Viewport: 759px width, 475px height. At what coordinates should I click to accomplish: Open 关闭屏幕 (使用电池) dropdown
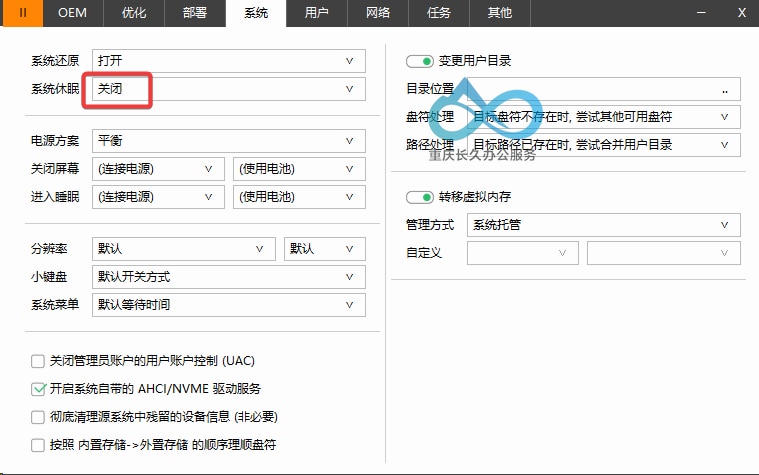299,169
